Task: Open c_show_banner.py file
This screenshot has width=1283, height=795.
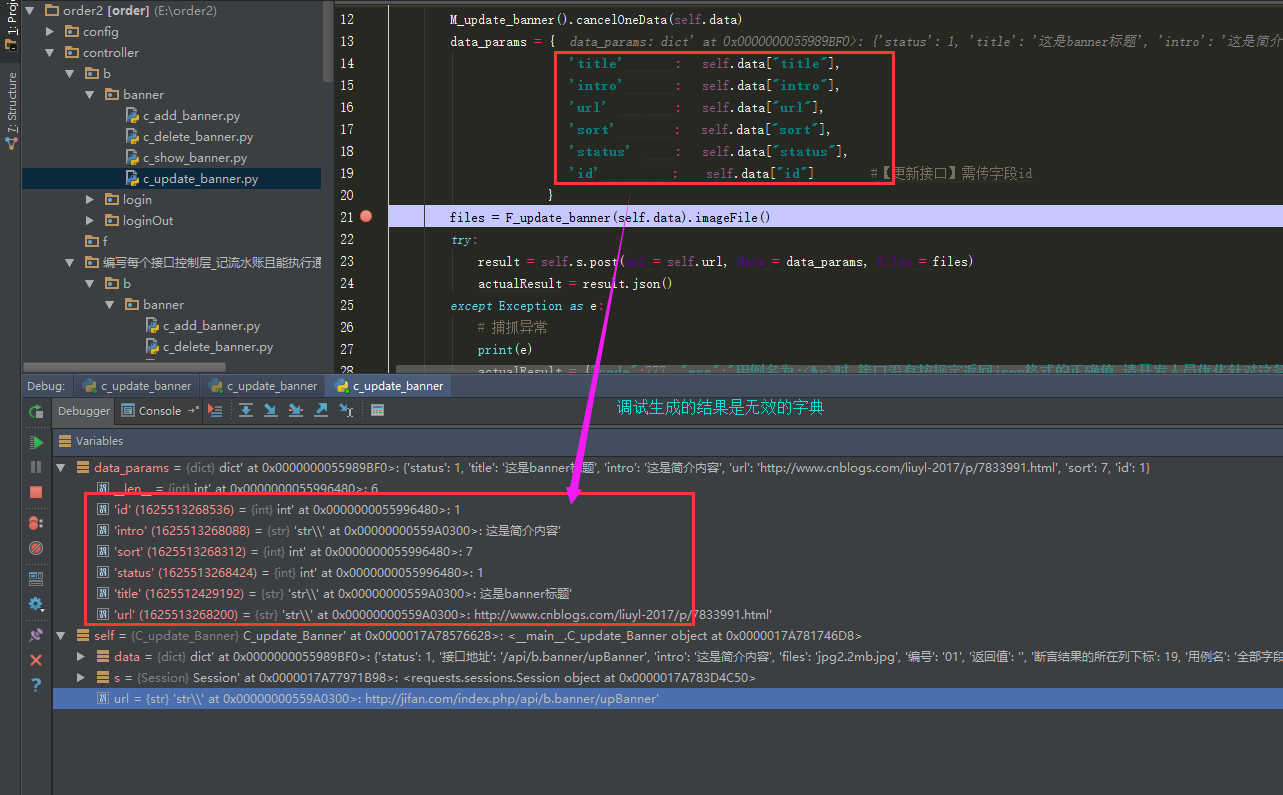Action: (x=186, y=158)
